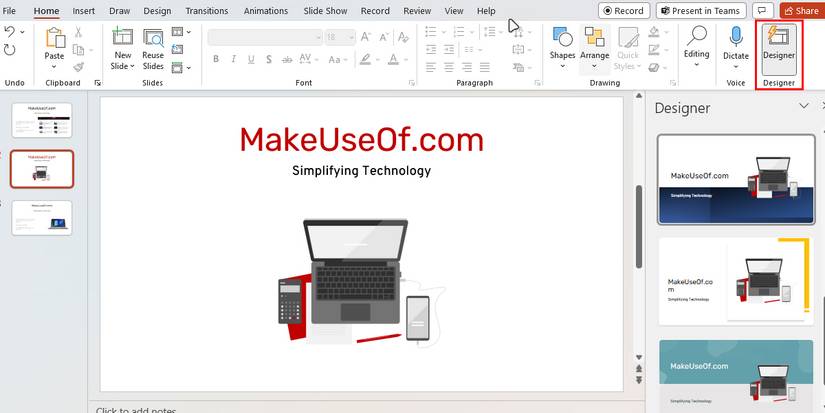Click Clear All Formatting icon
The height and width of the screenshot is (413, 825).
click(404, 37)
